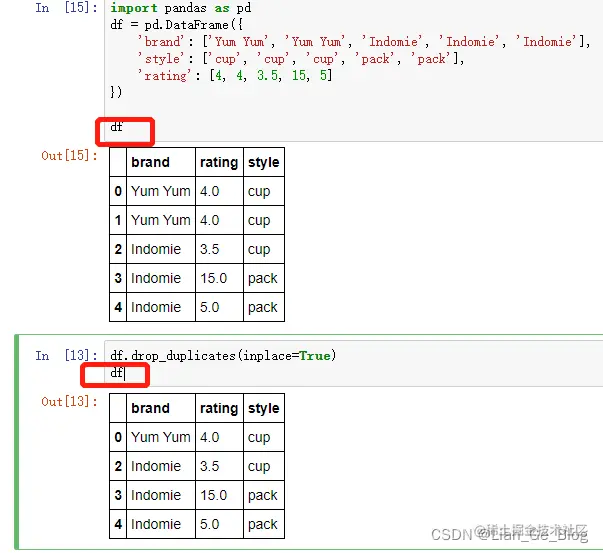
Task: Click the 'df' line ending cell 15
Action: [117, 127]
